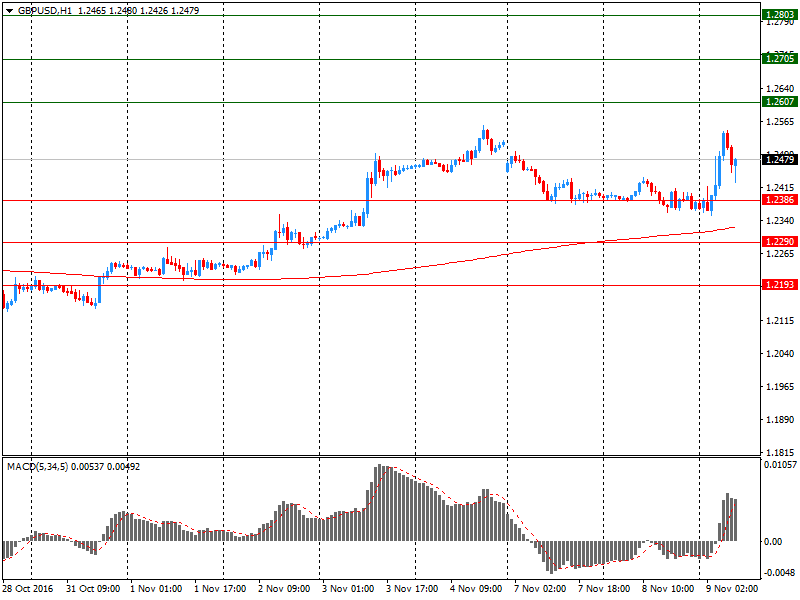
Task: Click the 8 Nov 10:00 time label
Action: pyautogui.click(x=668, y=588)
